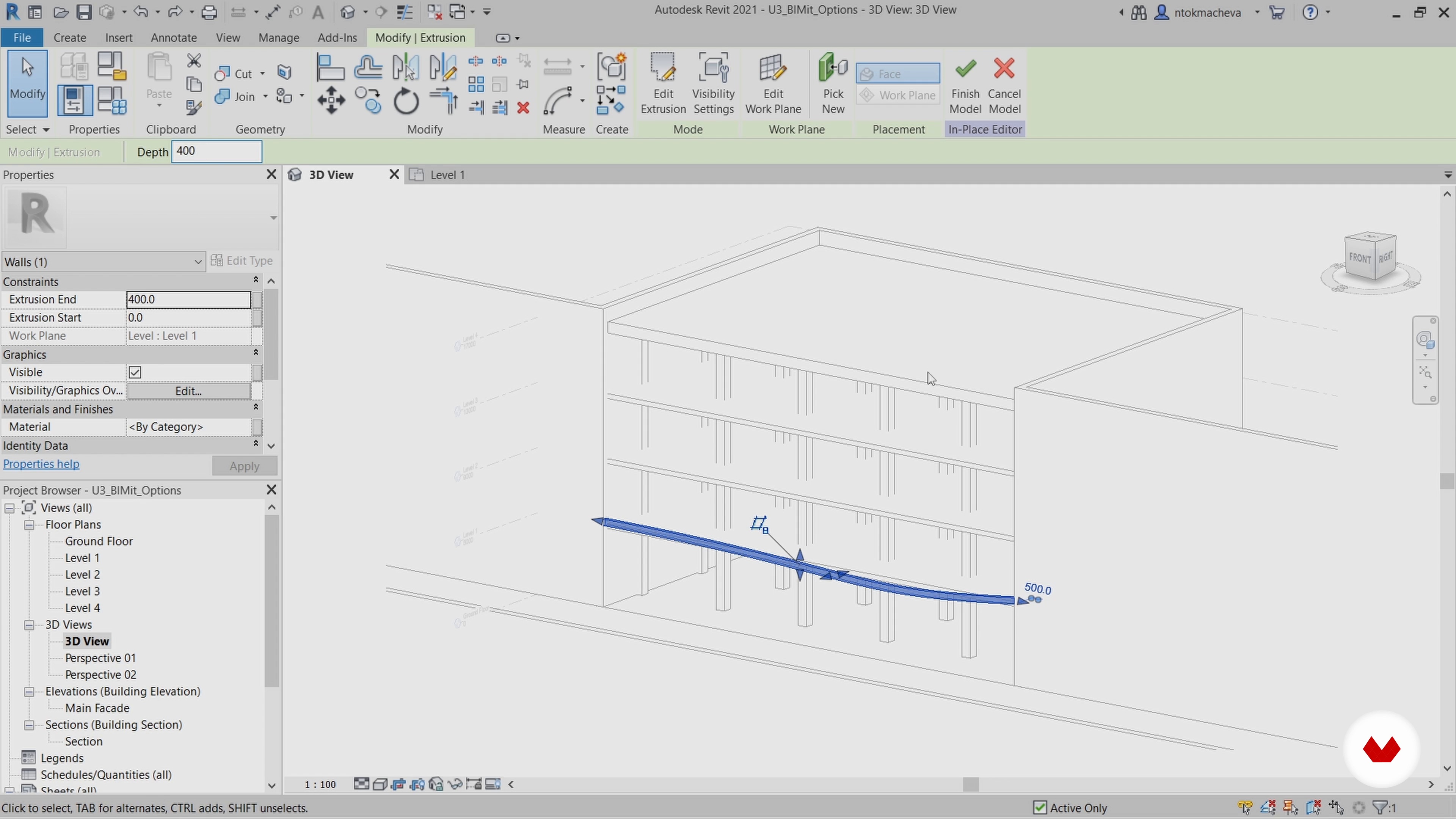Viewport: 1456px width, 819px height.
Task: Click Edit Extrusion in Mode panel
Action: tap(663, 84)
